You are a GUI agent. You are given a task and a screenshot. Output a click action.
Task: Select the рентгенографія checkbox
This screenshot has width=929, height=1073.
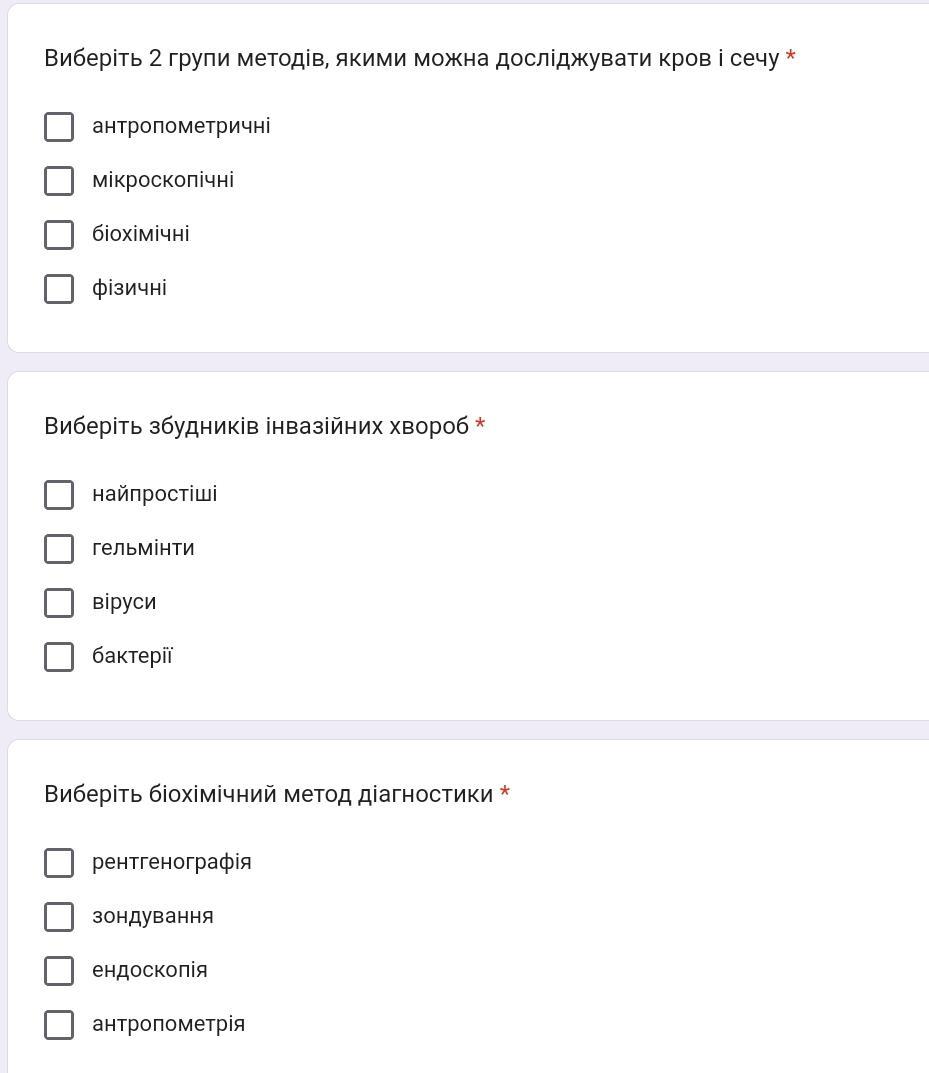click(59, 863)
